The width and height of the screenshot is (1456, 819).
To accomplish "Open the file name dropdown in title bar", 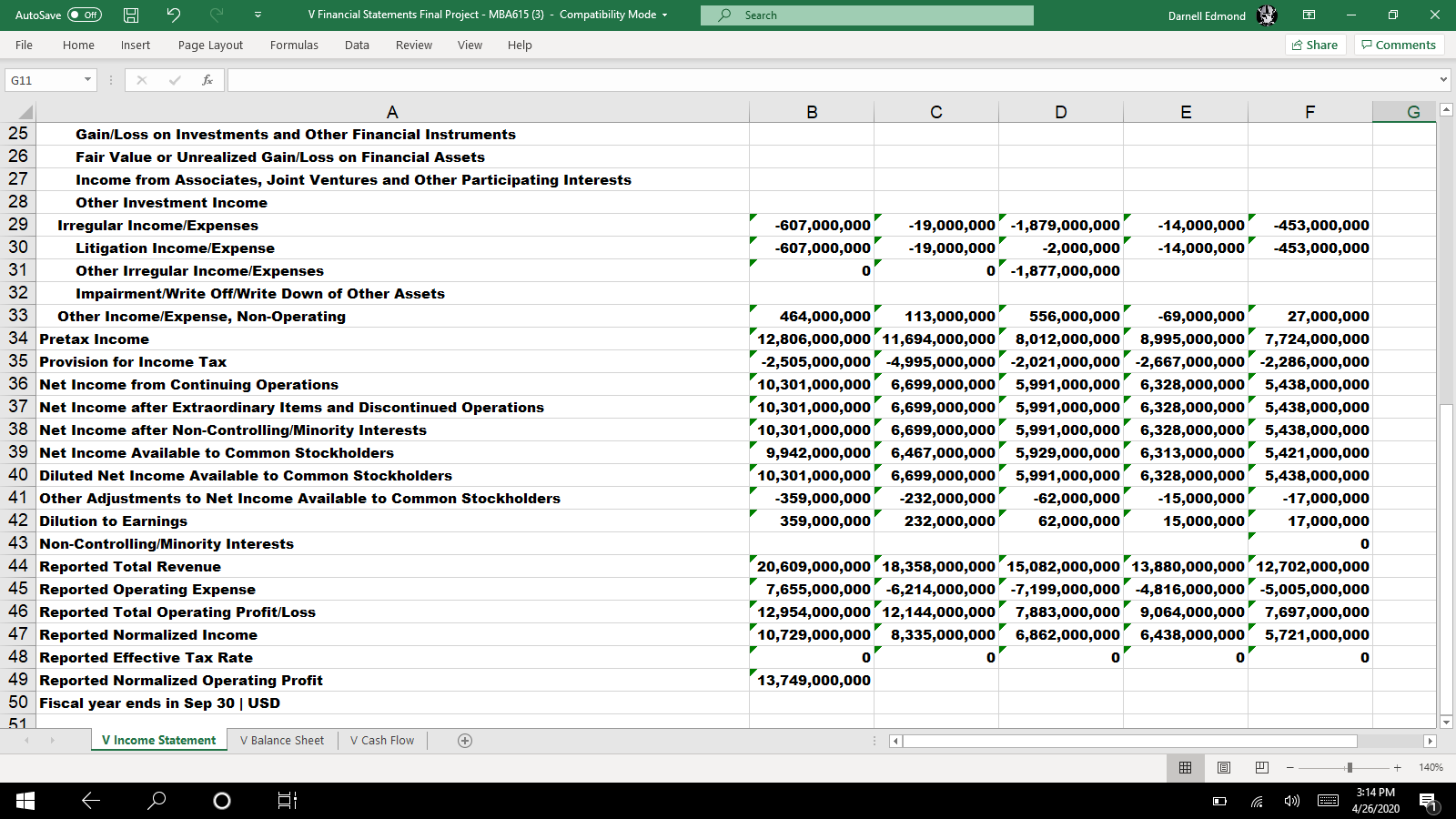I will click(x=664, y=15).
